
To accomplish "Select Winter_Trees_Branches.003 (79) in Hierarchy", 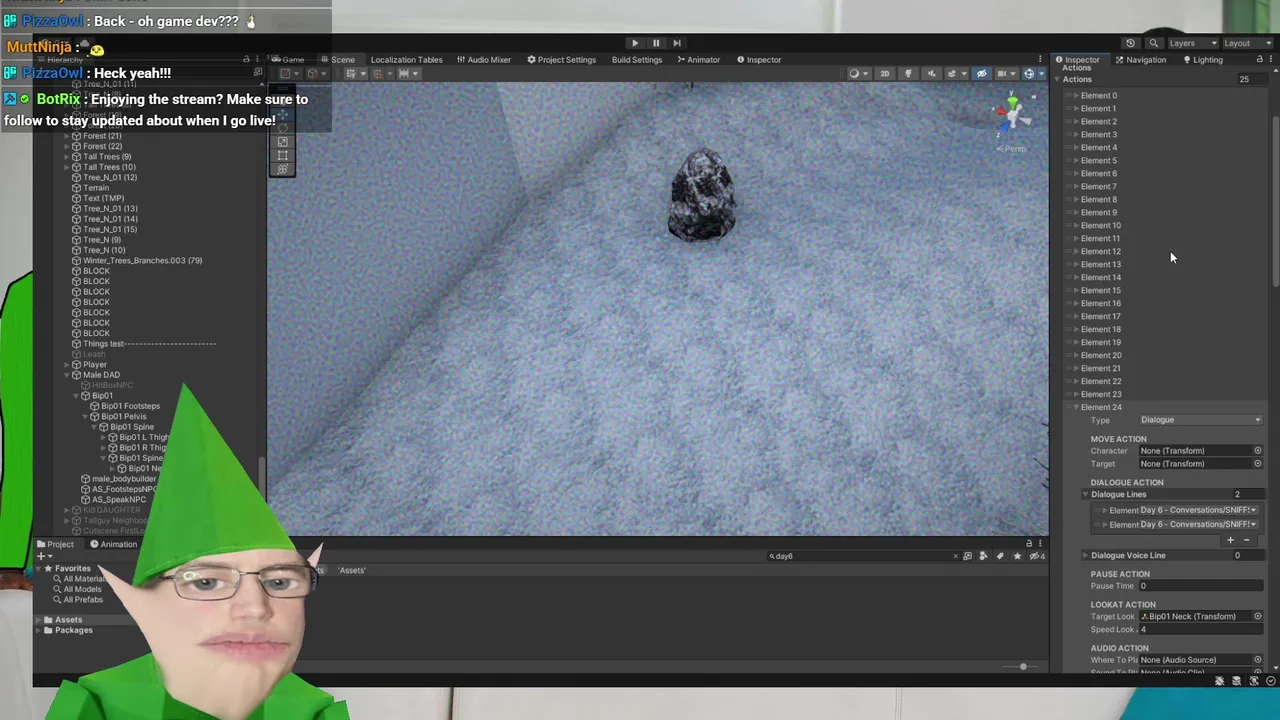I will [142, 261].
